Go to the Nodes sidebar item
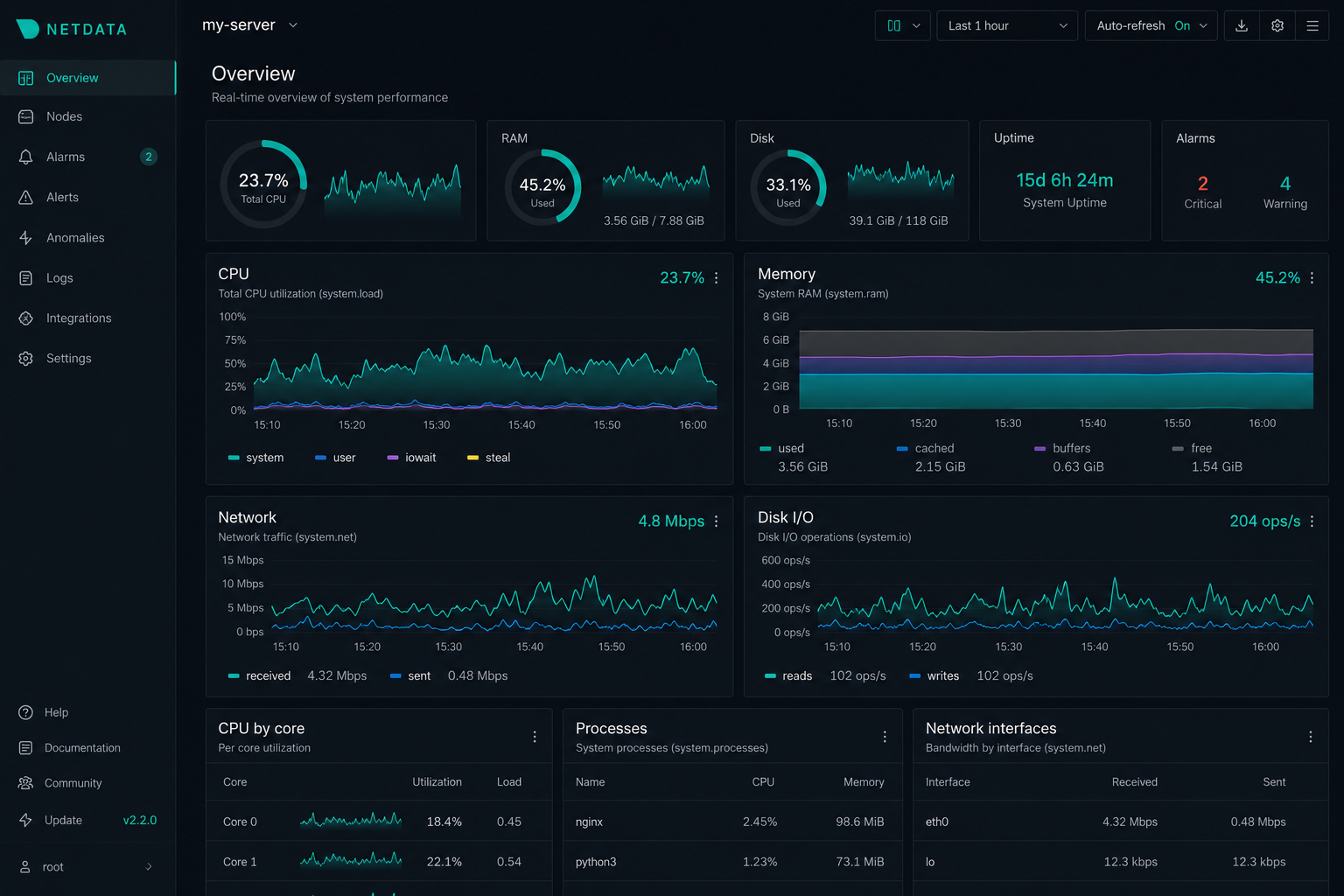Viewport: 1344px width, 896px height. pos(87,116)
